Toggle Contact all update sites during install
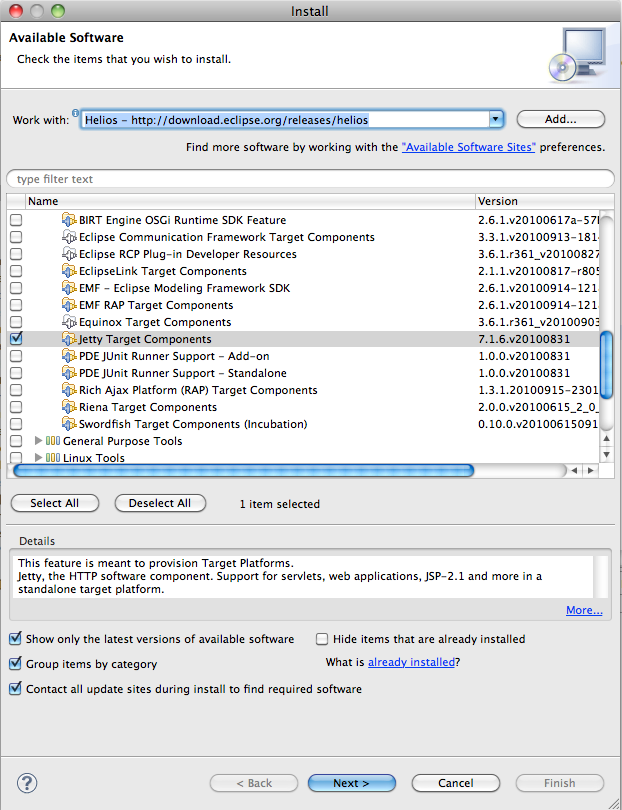622x810 pixels. pos(15,689)
